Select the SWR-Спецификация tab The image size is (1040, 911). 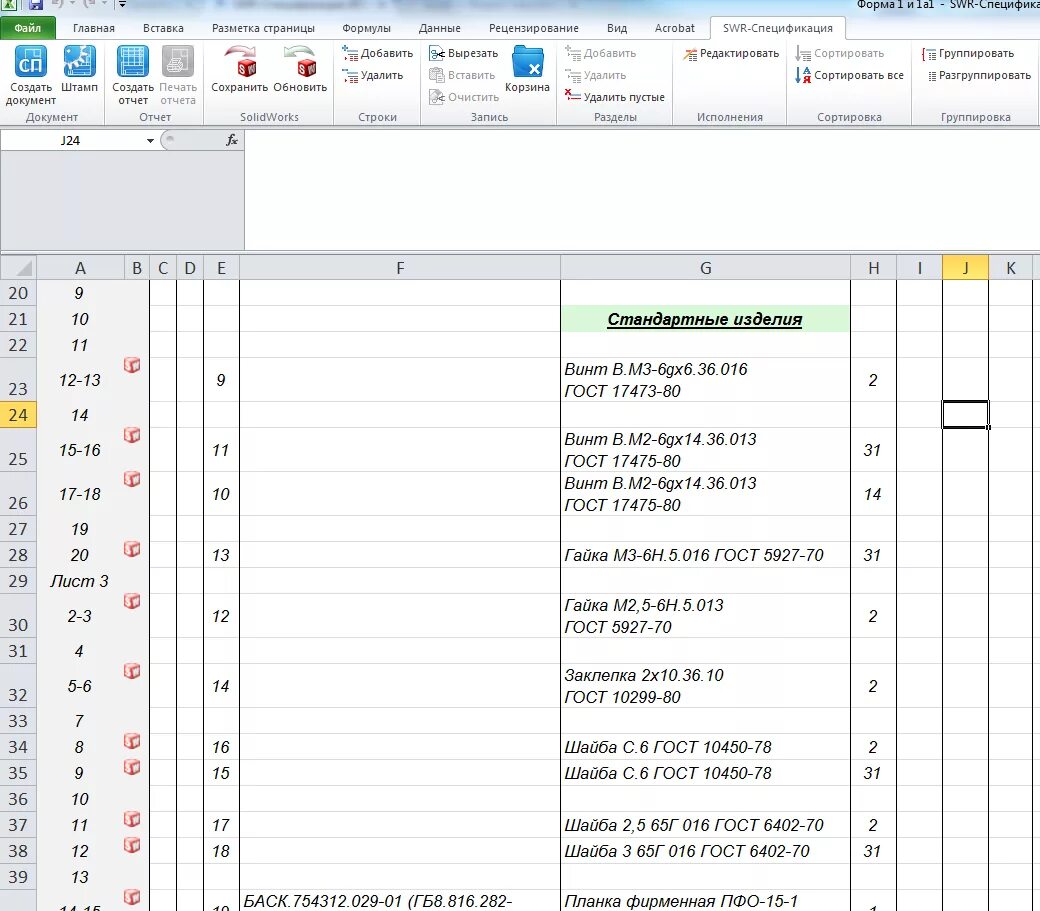click(777, 28)
